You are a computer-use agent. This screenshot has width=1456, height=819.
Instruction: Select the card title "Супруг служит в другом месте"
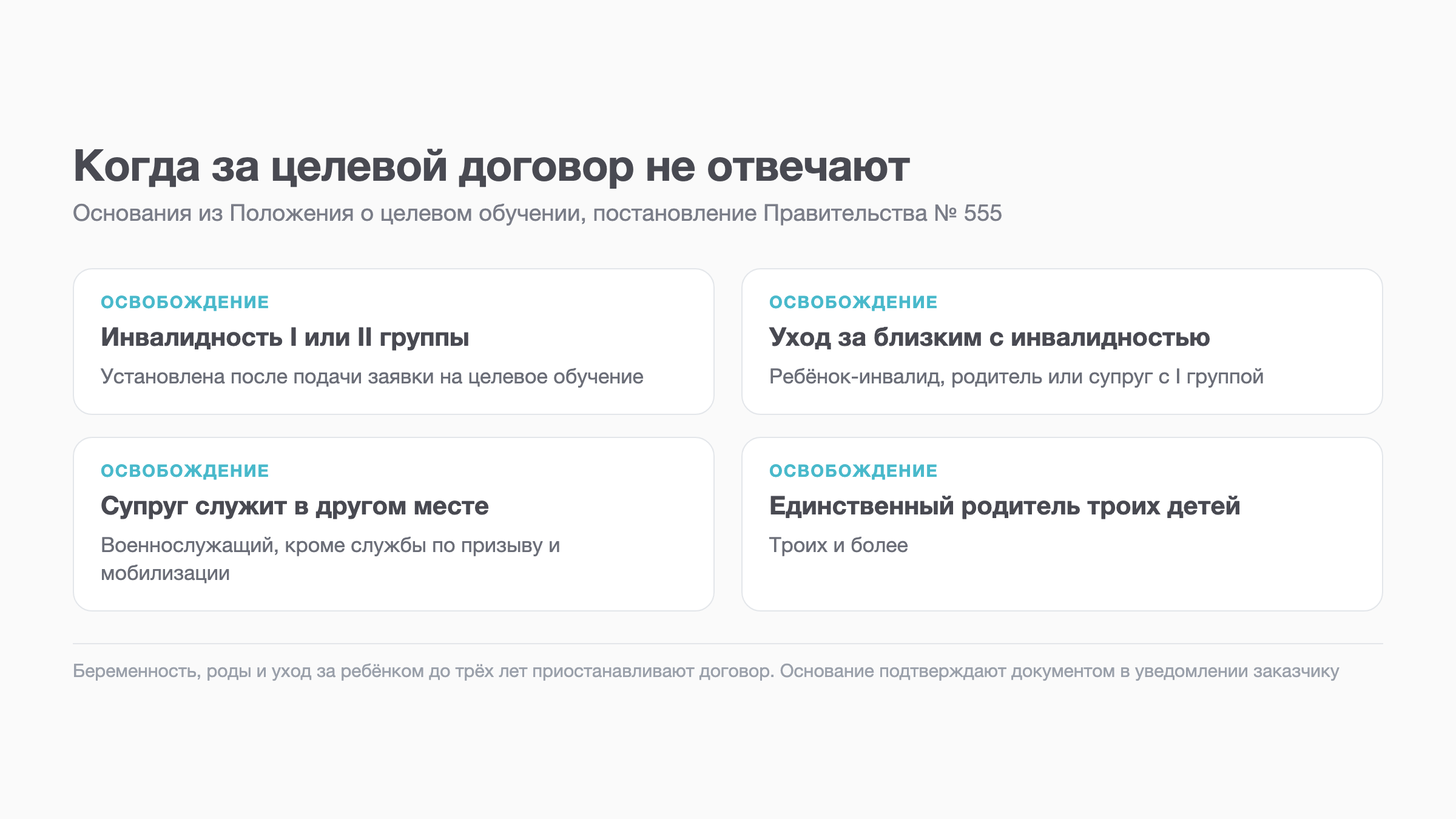click(295, 505)
